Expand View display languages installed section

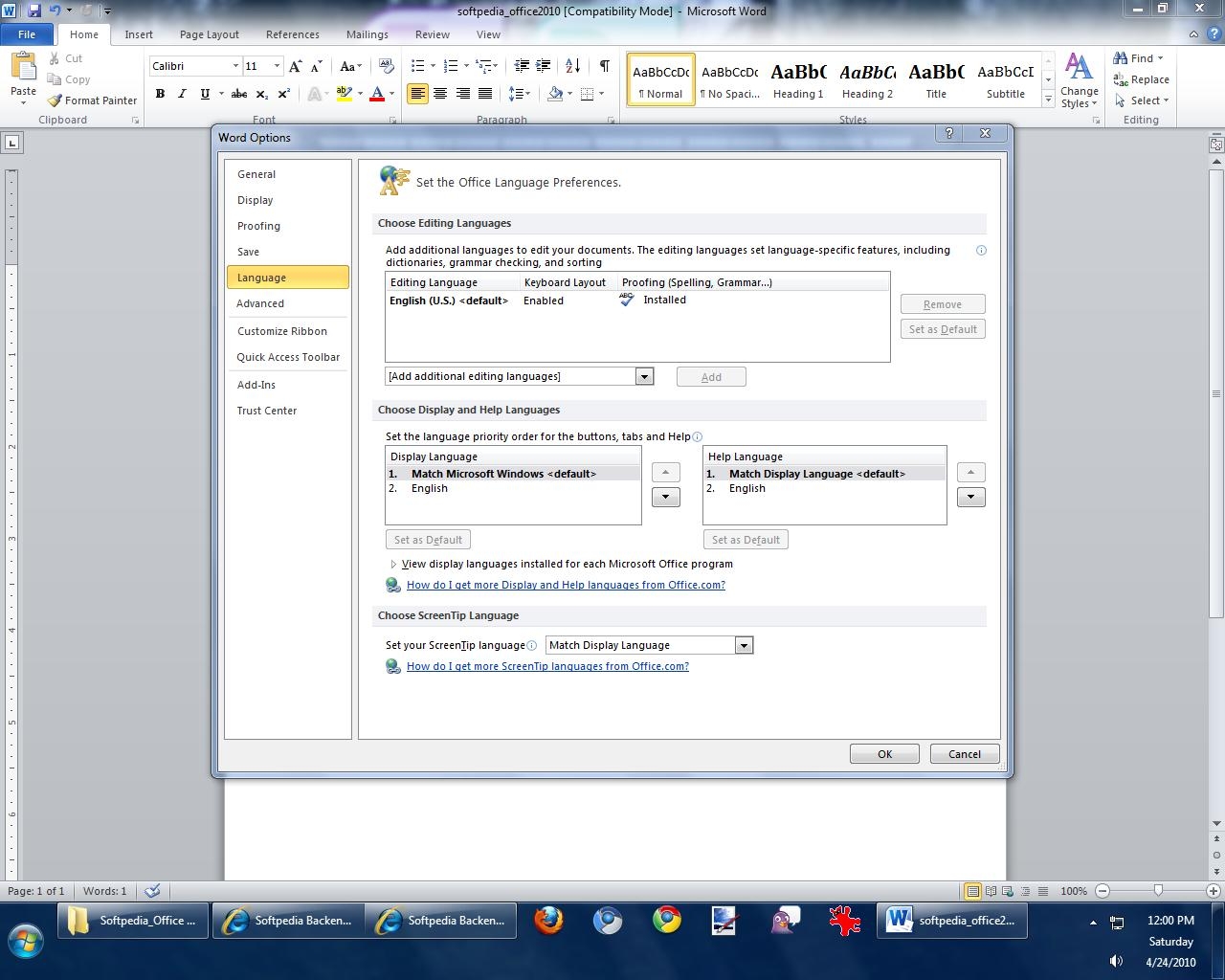393,565
